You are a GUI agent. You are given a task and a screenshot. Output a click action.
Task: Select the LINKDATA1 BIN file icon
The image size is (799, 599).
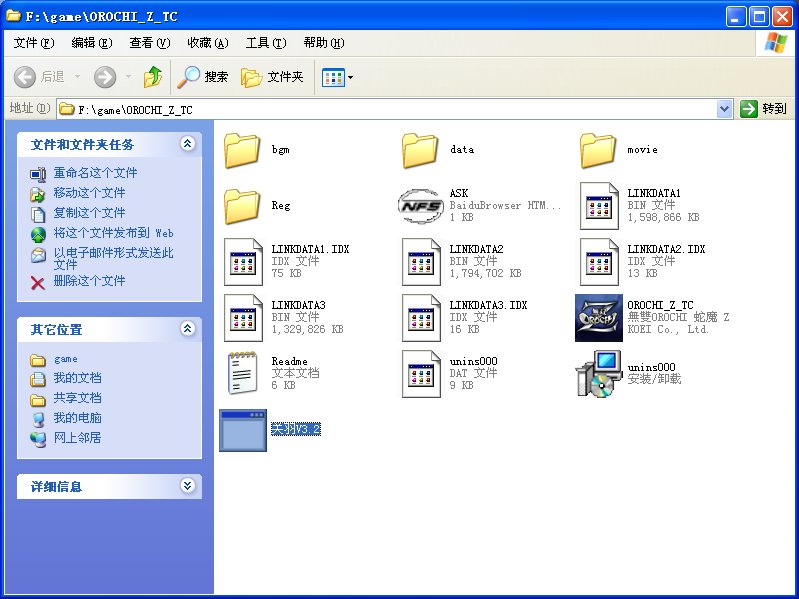[x=599, y=205]
